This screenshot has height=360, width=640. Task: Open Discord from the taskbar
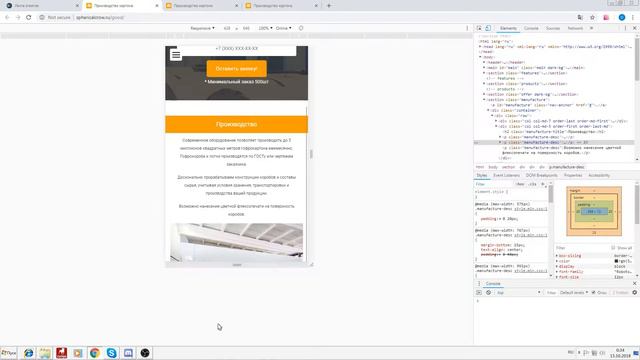(128, 353)
